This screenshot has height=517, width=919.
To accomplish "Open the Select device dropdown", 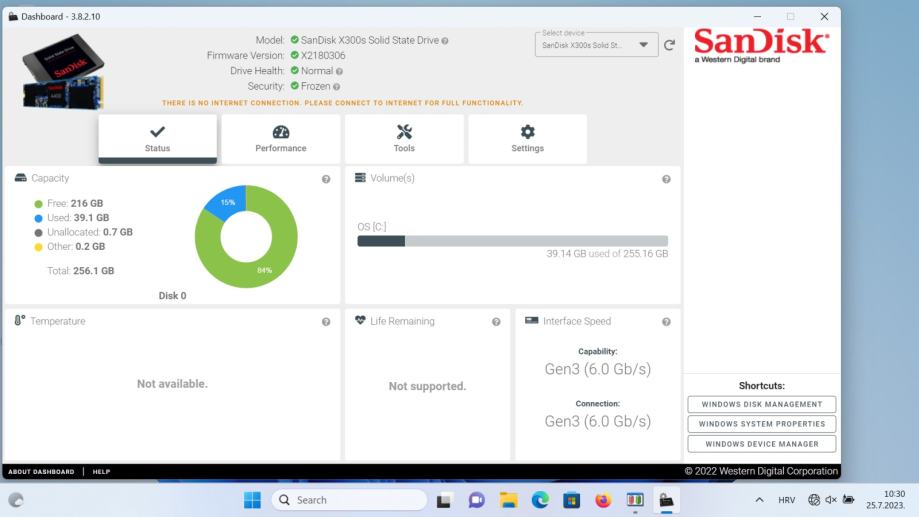I will (x=596, y=45).
